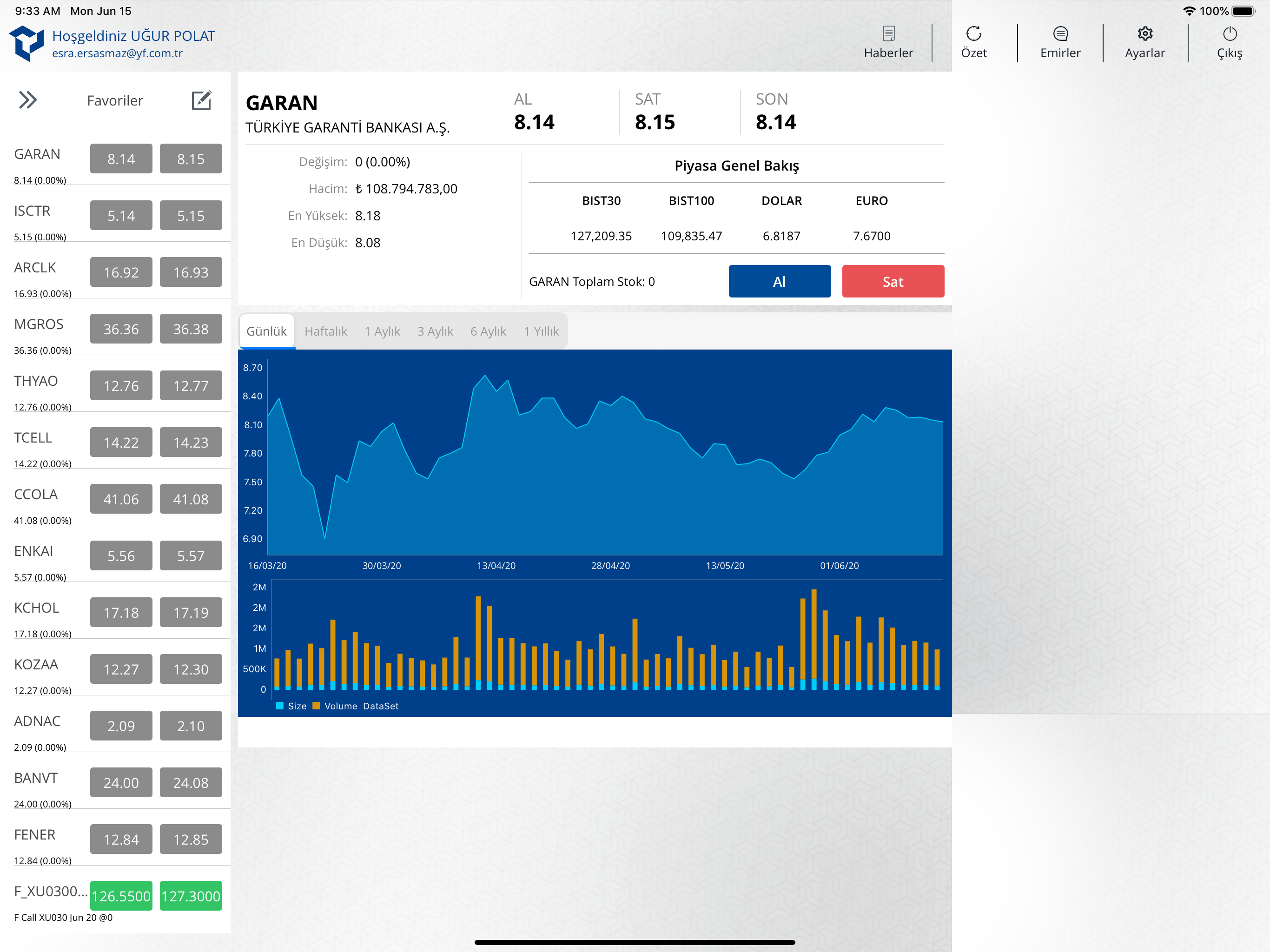Click the EURO rate 7.6700

click(872, 236)
